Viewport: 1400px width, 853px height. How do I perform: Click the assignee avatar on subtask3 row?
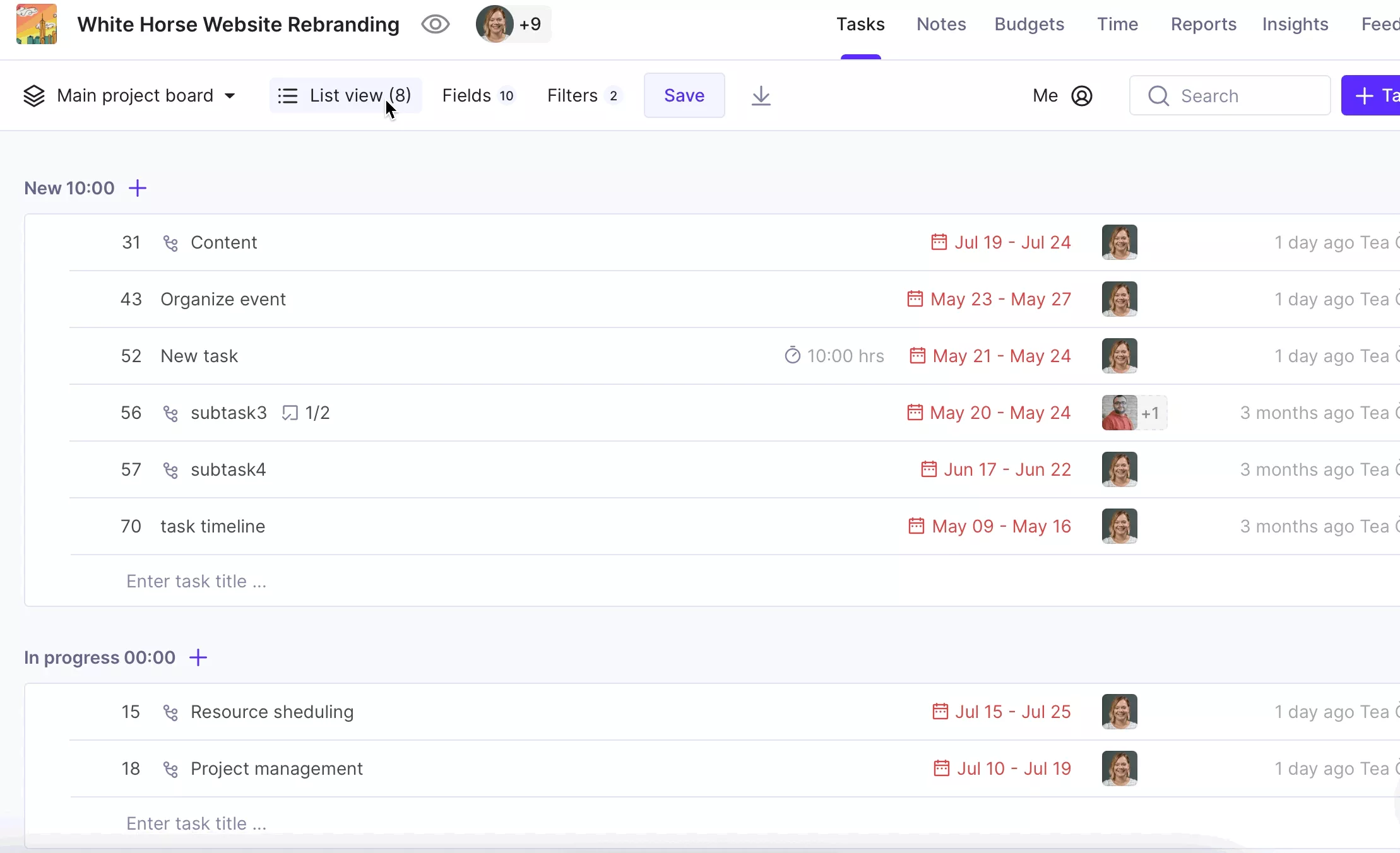coord(1119,413)
